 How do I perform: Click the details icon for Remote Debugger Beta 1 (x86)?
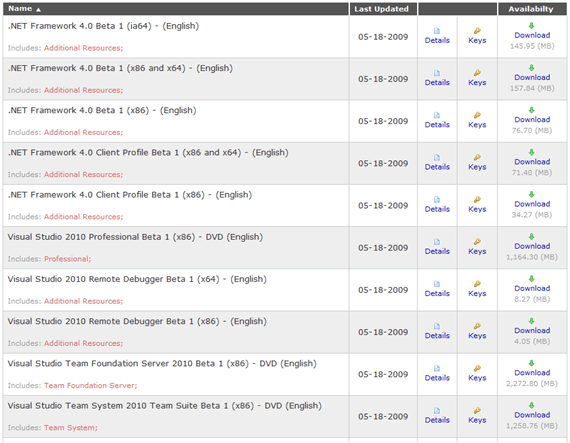pyautogui.click(x=437, y=326)
